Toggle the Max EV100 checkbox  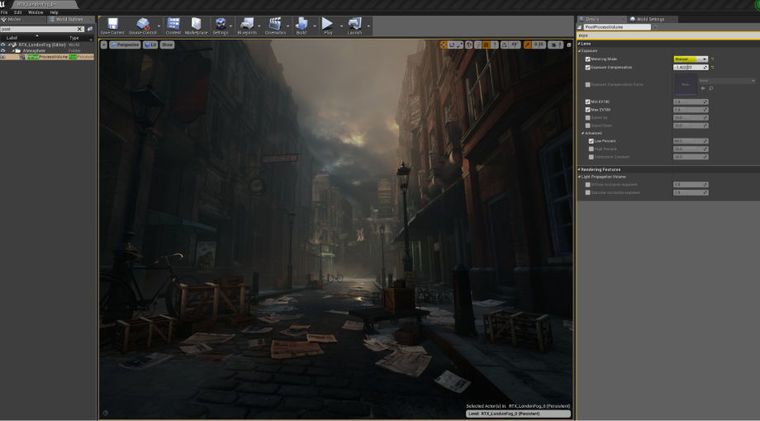pyautogui.click(x=588, y=109)
